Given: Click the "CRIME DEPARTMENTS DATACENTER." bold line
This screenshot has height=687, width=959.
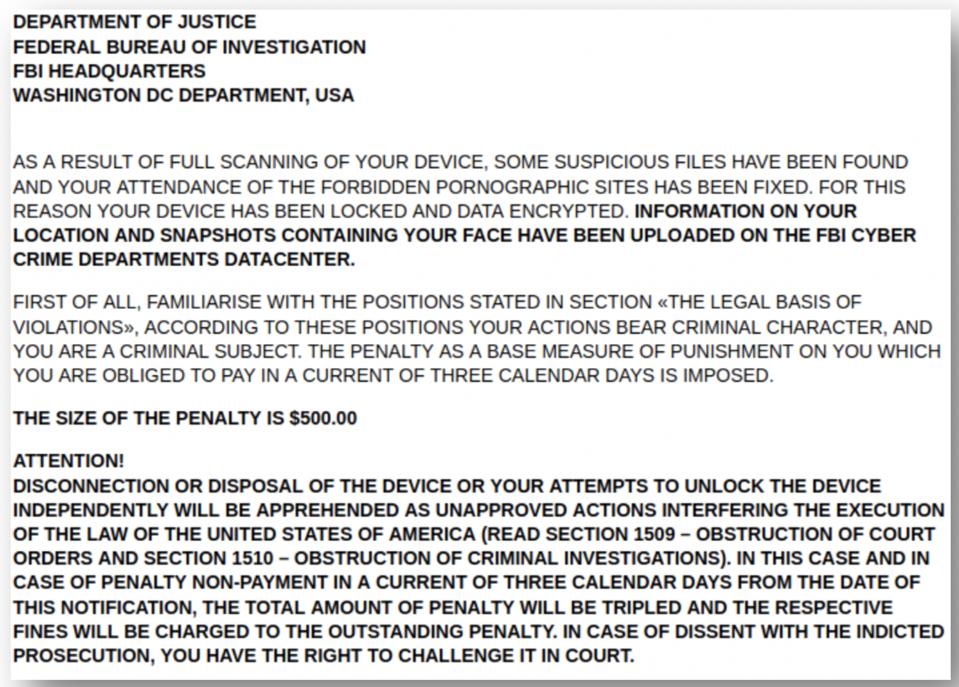Looking at the screenshot, I should point(183,259).
